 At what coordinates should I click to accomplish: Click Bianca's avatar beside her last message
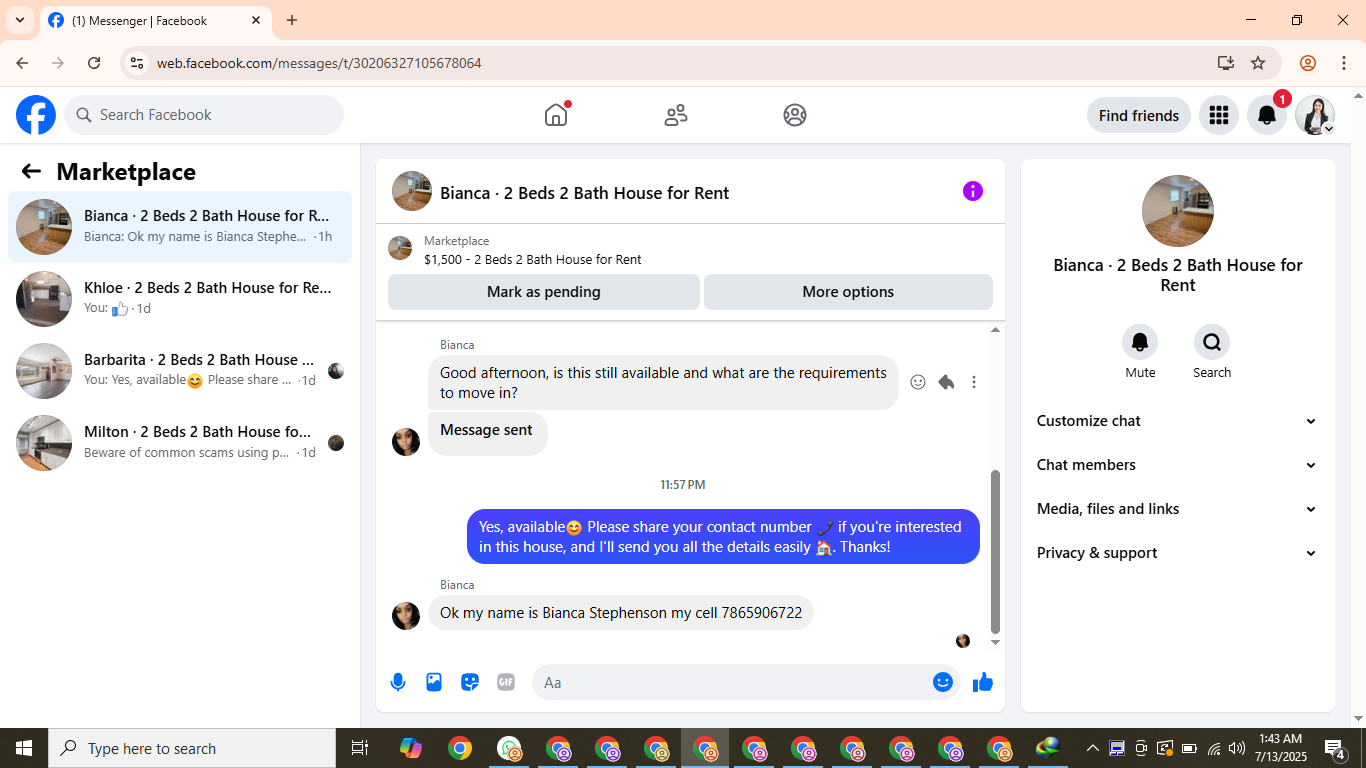pyautogui.click(x=406, y=616)
